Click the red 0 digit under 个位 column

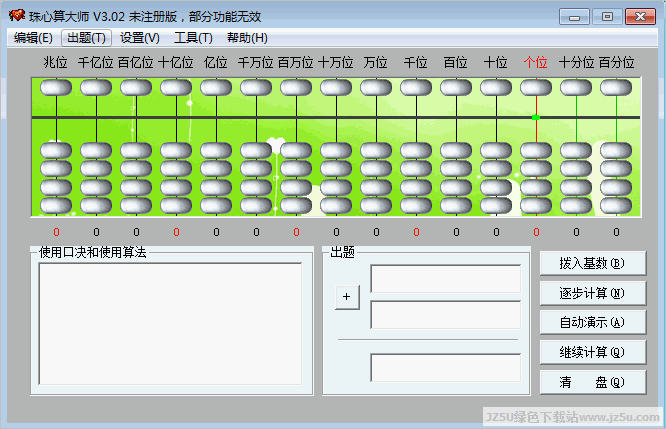[536, 232]
